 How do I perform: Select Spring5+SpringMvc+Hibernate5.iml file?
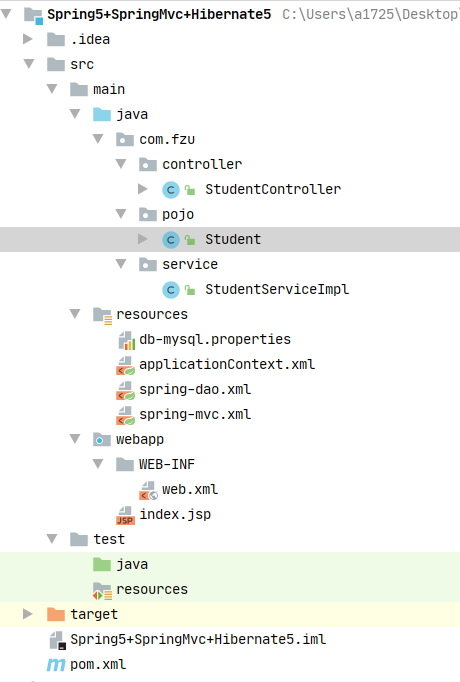click(x=198, y=639)
